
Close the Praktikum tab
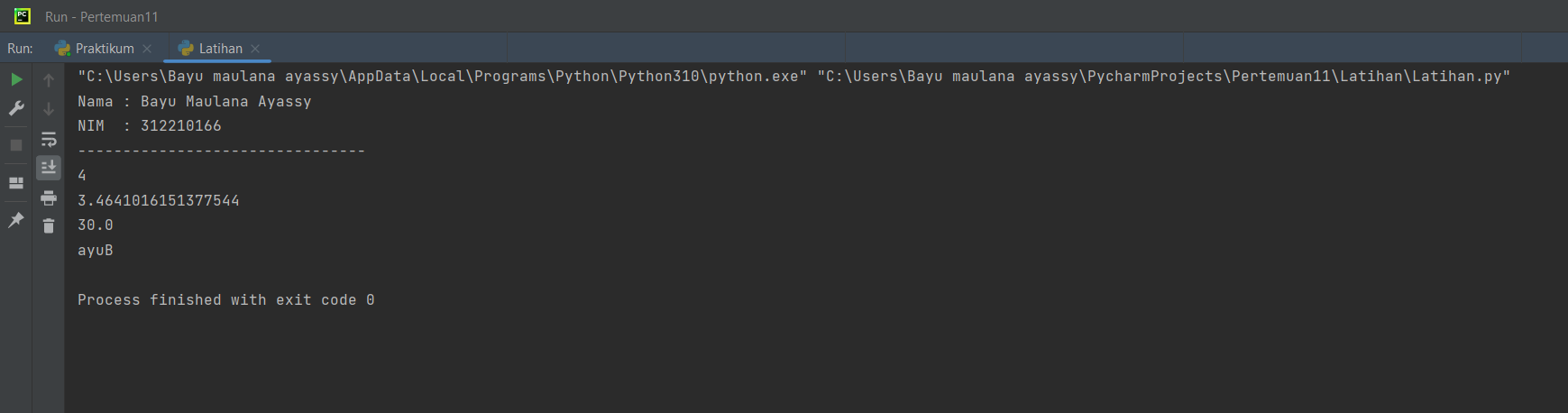(x=147, y=49)
